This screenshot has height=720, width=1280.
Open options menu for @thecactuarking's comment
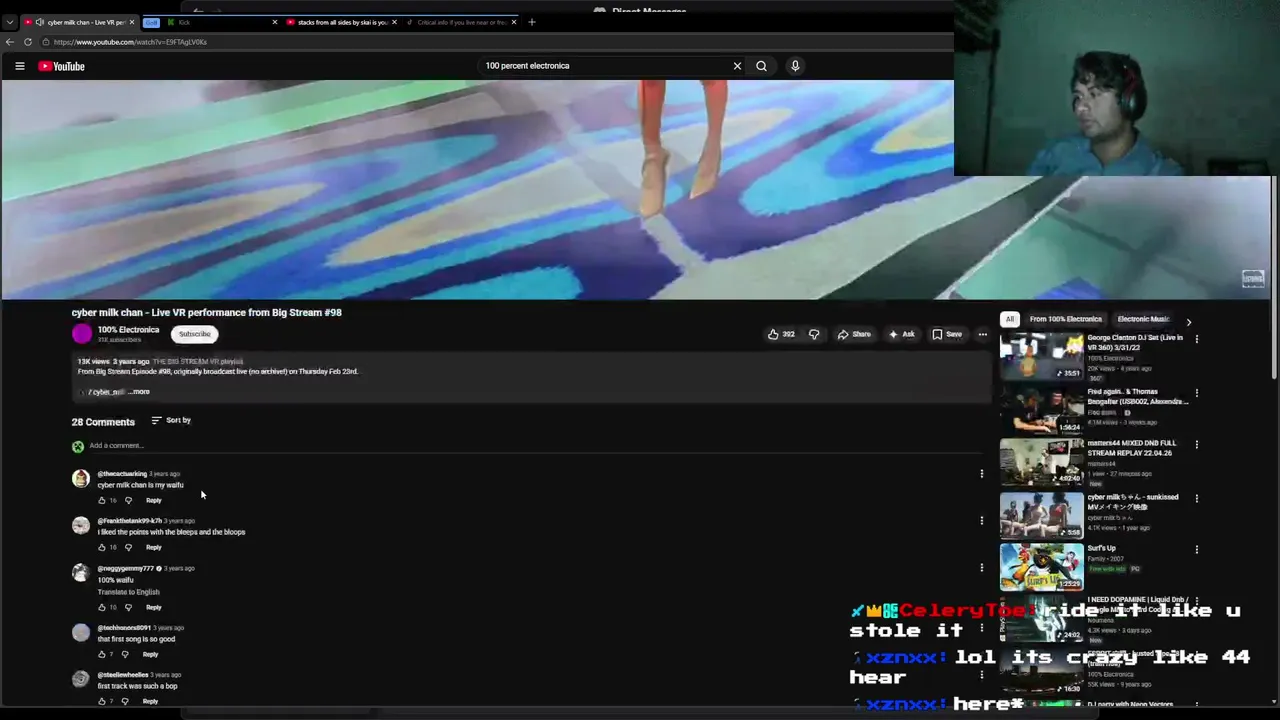(x=981, y=474)
